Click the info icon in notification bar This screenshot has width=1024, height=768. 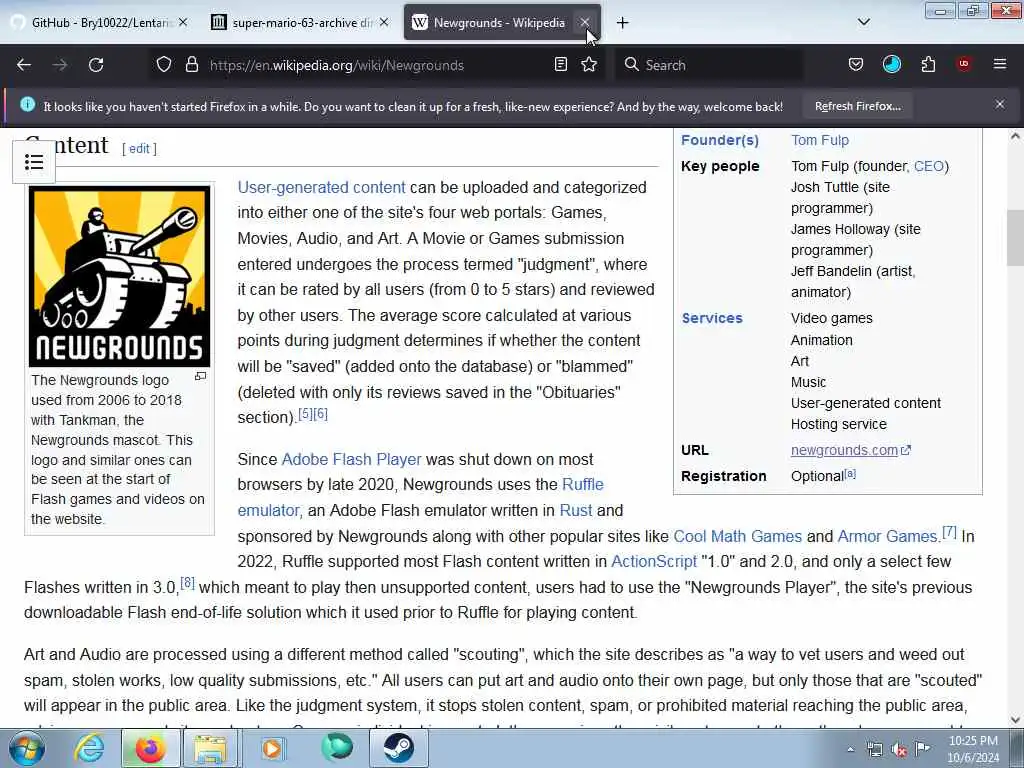coord(27,104)
